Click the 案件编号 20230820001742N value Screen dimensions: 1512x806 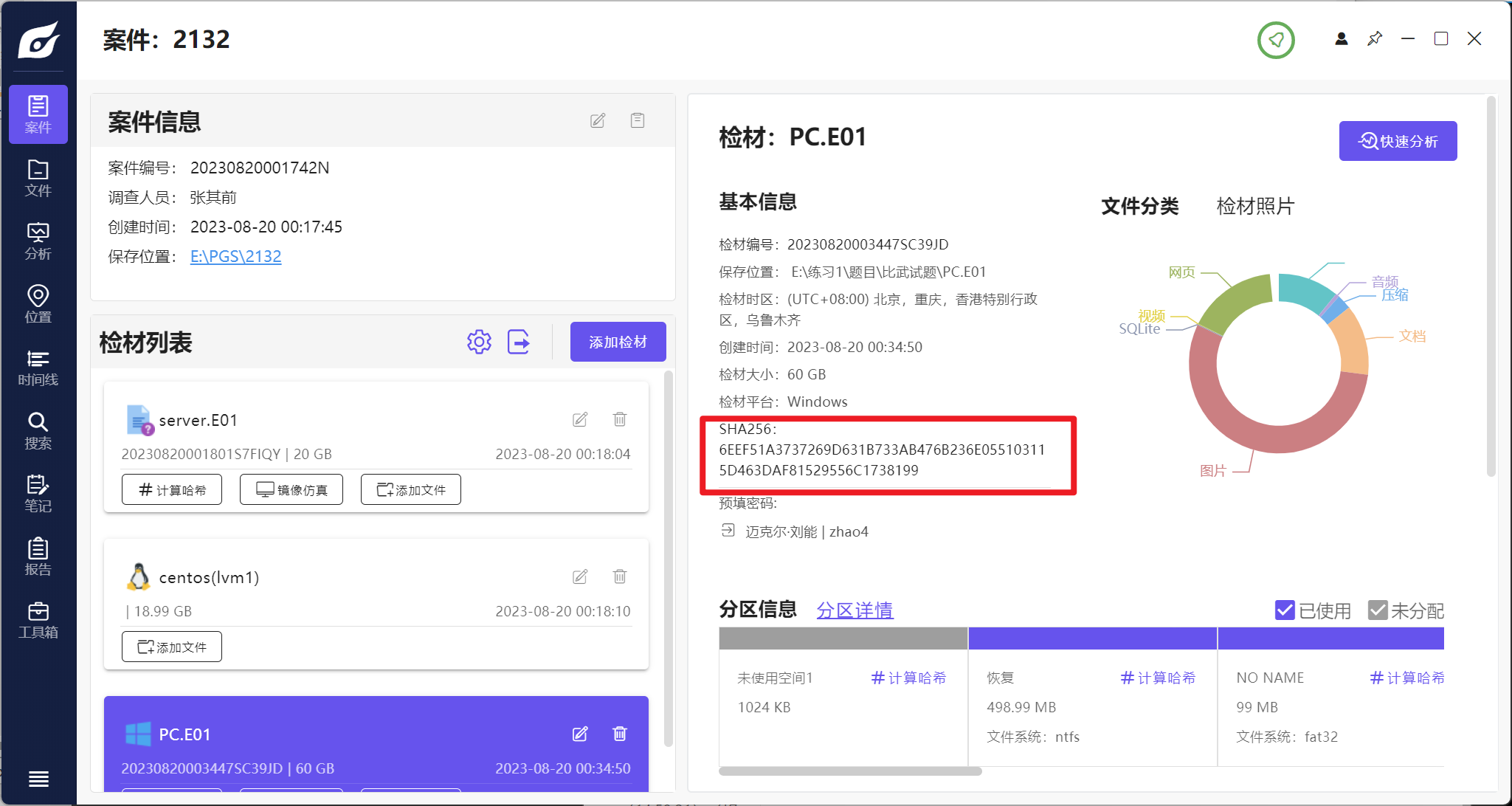point(260,168)
